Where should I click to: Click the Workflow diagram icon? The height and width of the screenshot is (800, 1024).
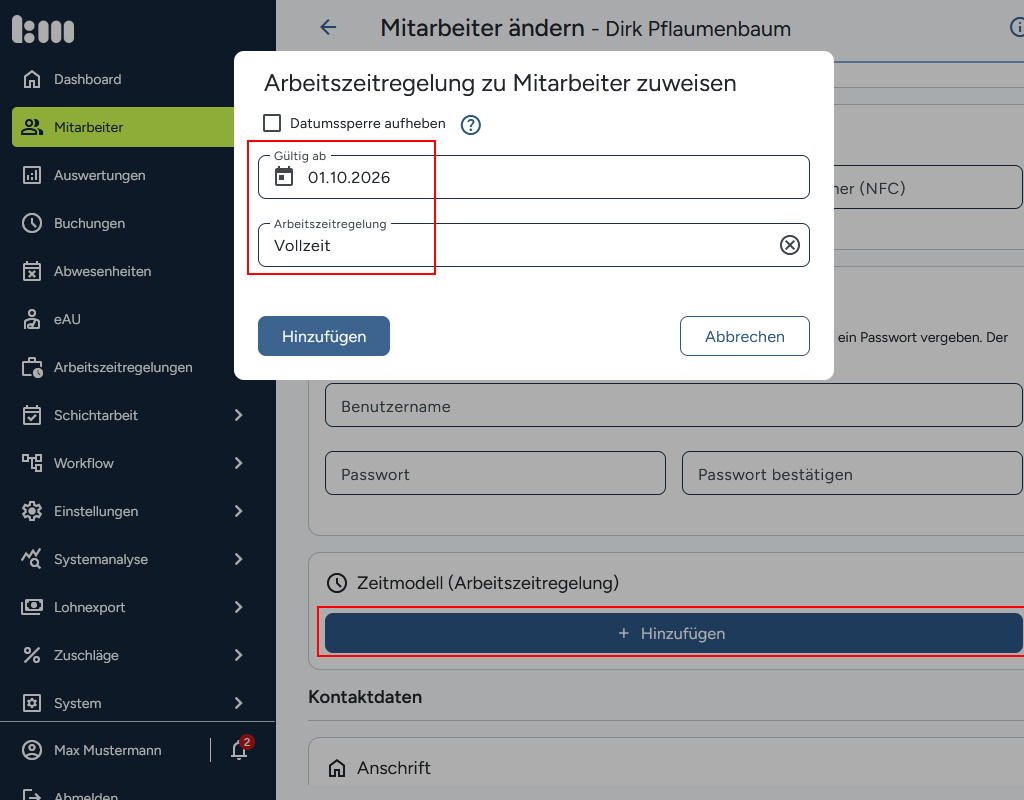point(31,463)
